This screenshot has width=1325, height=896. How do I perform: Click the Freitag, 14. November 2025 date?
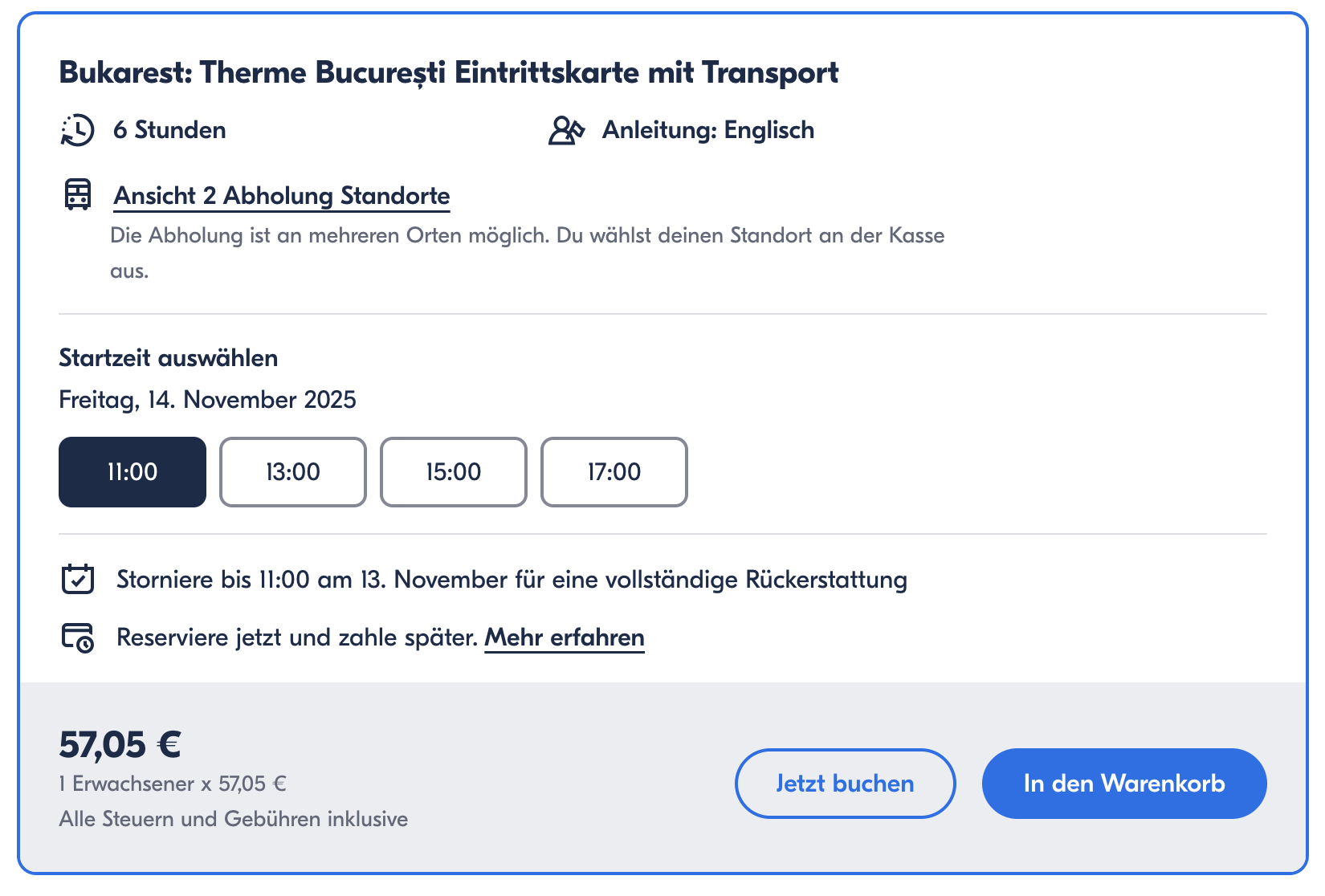[207, 400]
